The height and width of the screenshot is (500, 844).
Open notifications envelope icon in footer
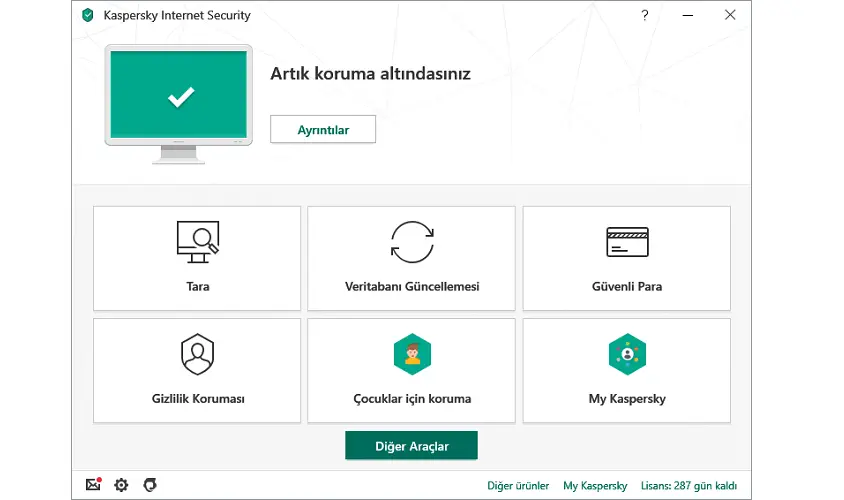[x=94, y=484]
